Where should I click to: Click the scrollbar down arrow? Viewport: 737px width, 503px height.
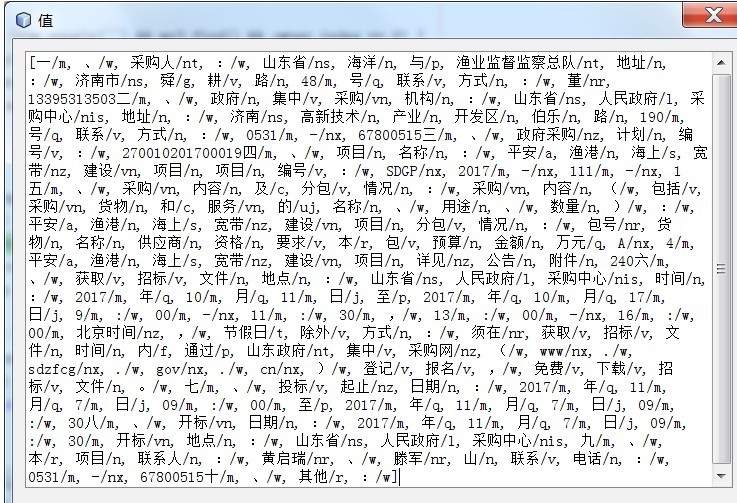[x=721, y=476]
